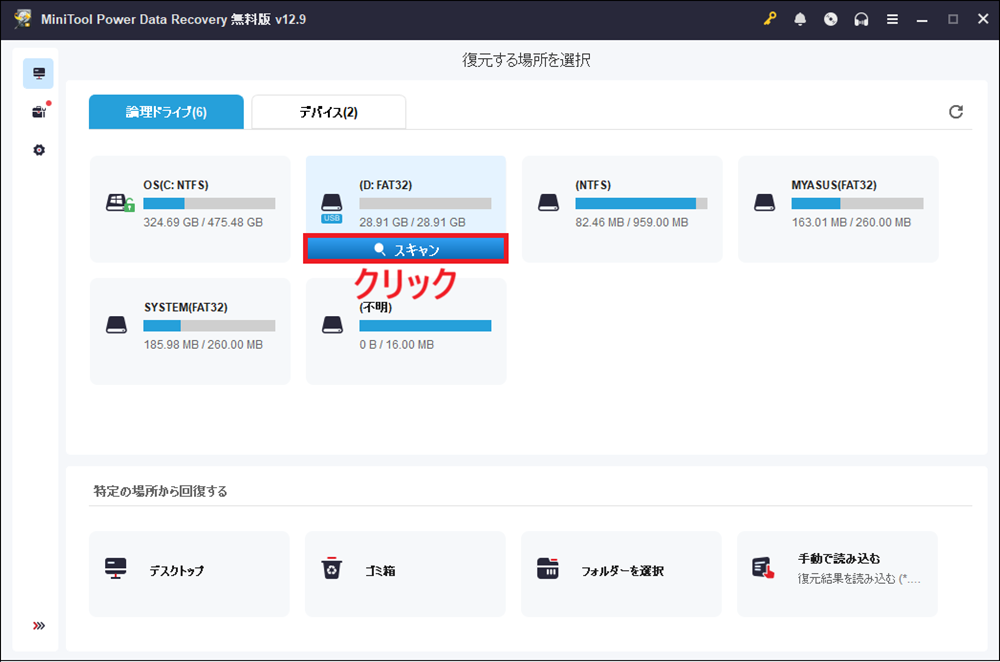Switch to the デバイス(2) tab

pos(328,112)
